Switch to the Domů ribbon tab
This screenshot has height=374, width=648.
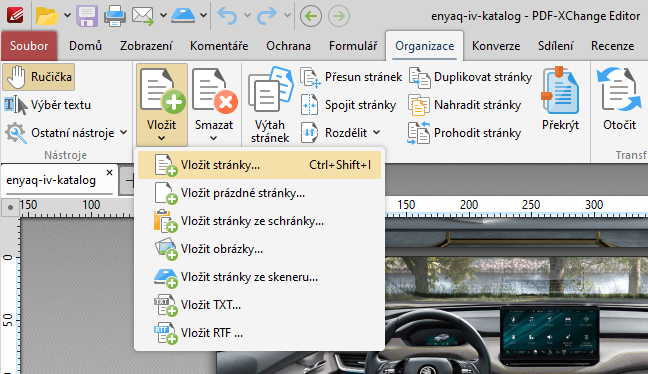(x=85, y=45)
